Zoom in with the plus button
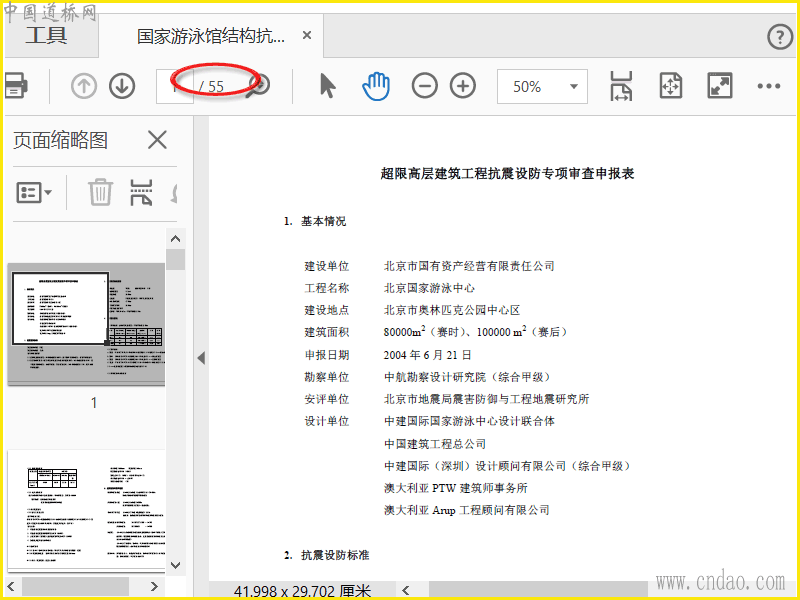800x600 pixels. 463,86
